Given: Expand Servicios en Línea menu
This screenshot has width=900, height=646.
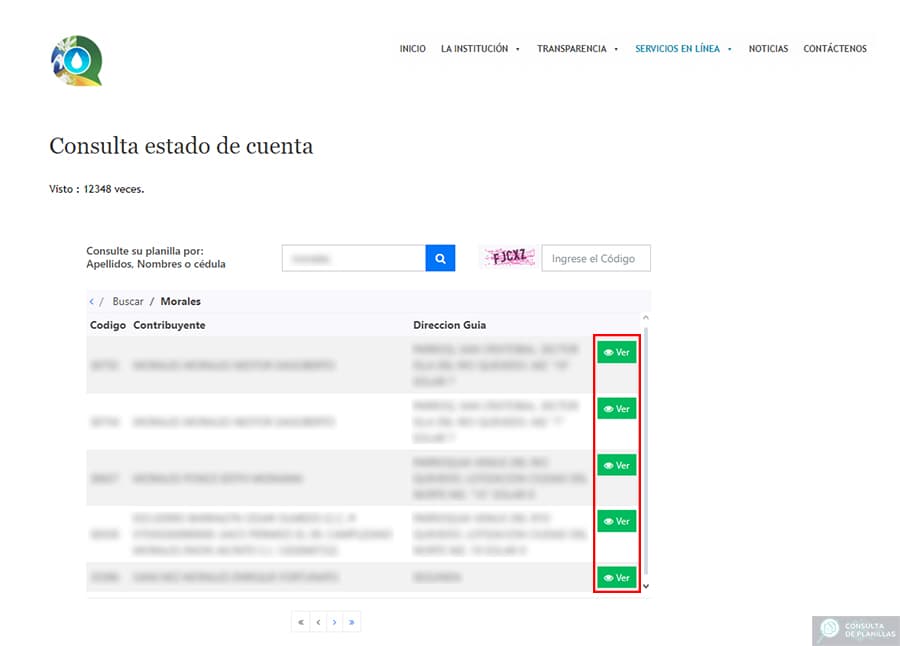Looking at the screenshot, I should point(683,49).
